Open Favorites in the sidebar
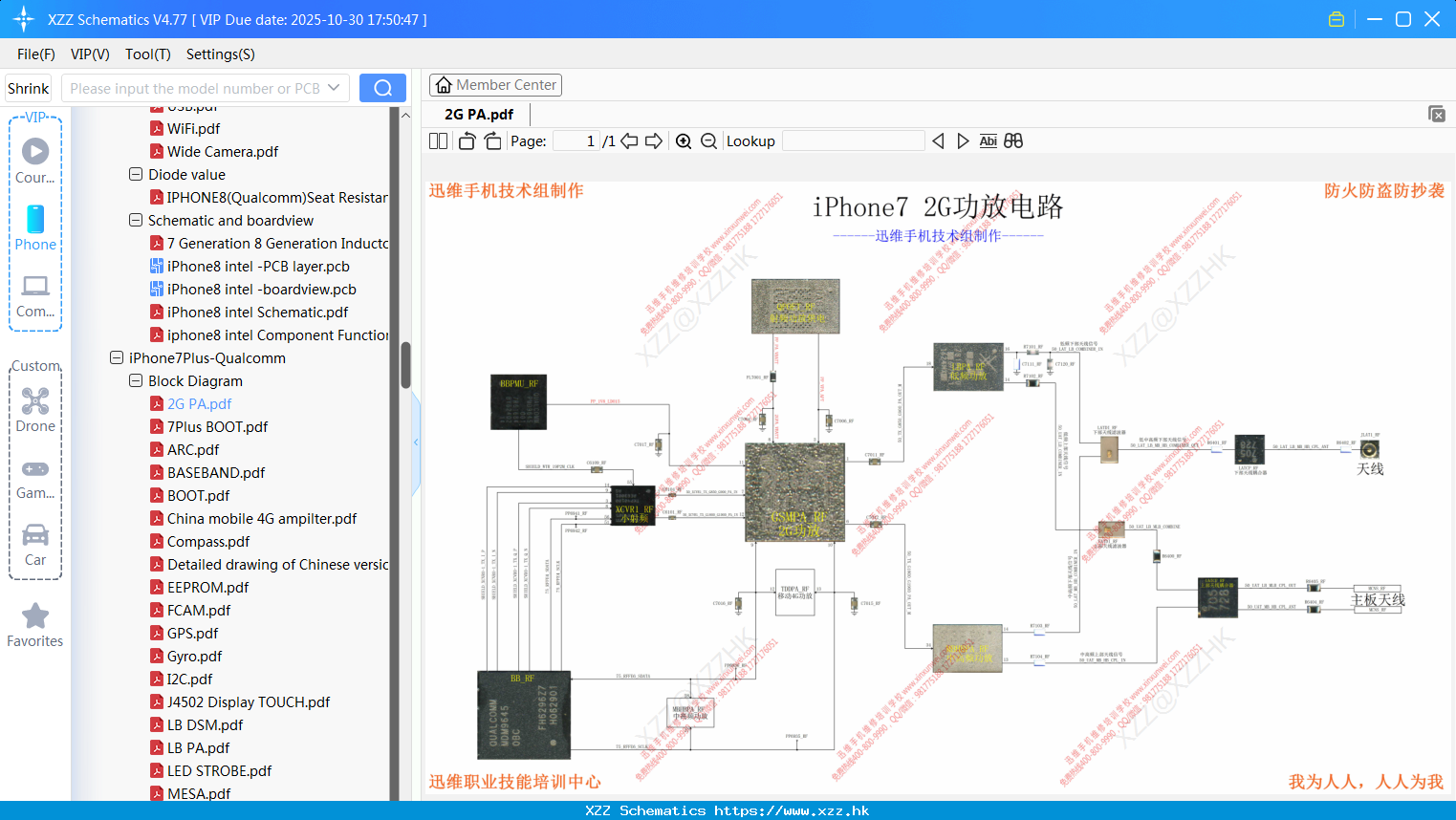 (x=35, y=626)
